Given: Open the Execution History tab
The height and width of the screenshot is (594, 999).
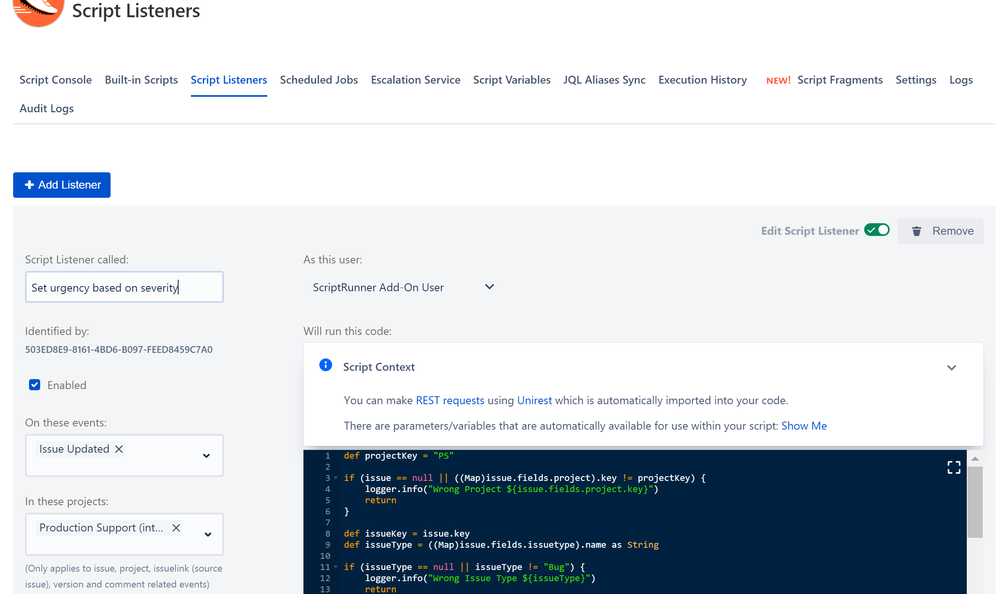Looking at the screenshot, I should pos(702,80).
